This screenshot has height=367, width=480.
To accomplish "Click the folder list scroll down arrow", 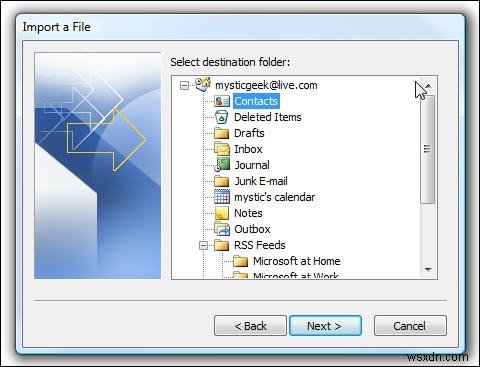I will (428, 269).
